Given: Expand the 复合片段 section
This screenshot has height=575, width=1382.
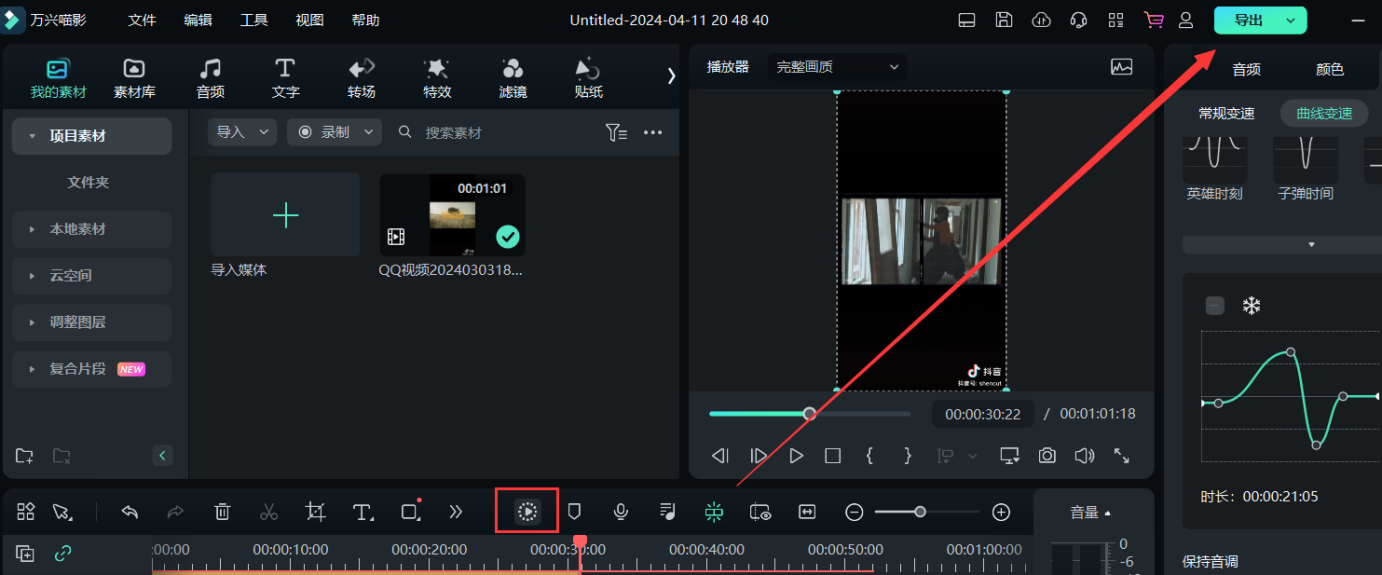Looking at the screenshot, I should [32, 369].
